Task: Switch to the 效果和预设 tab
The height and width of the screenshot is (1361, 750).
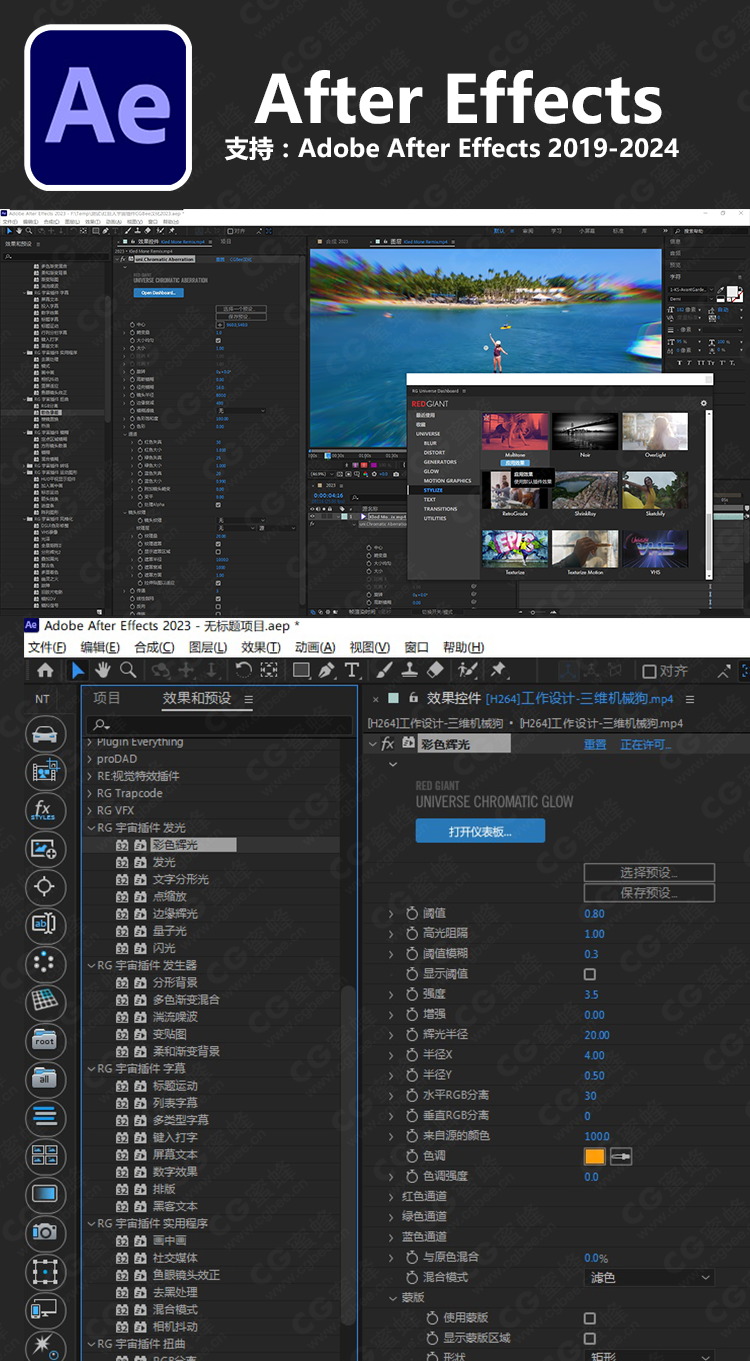Action: click(x=197, y=698)
